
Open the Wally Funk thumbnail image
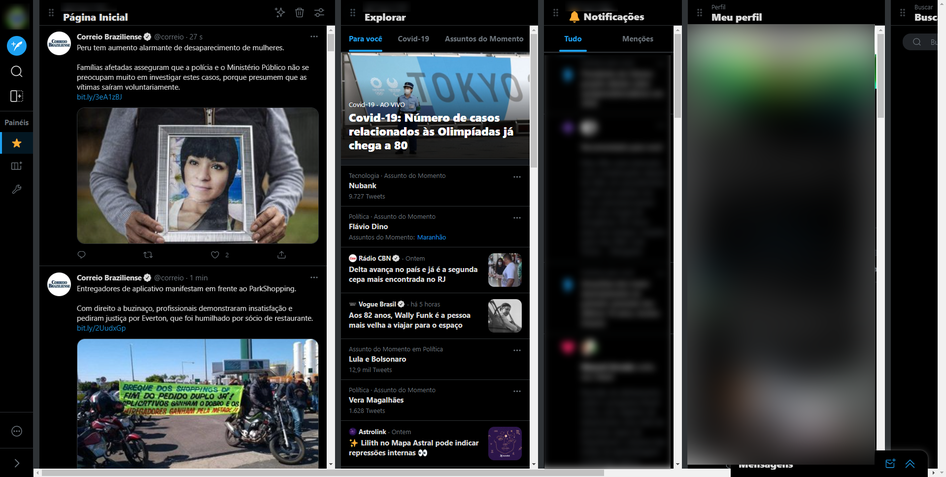[x=505, y=315]
